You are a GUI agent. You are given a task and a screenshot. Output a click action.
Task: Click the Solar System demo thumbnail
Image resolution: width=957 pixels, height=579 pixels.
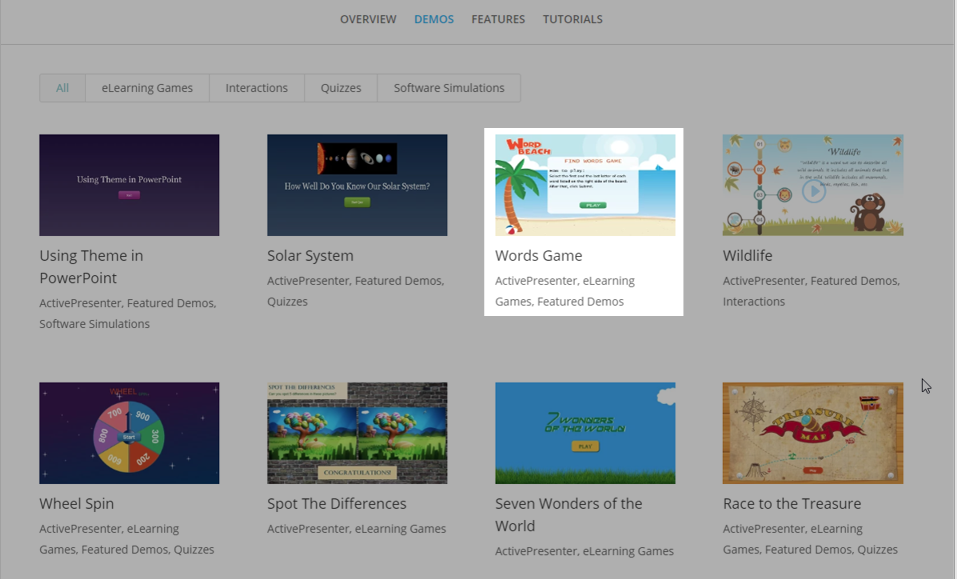point(357,185)
